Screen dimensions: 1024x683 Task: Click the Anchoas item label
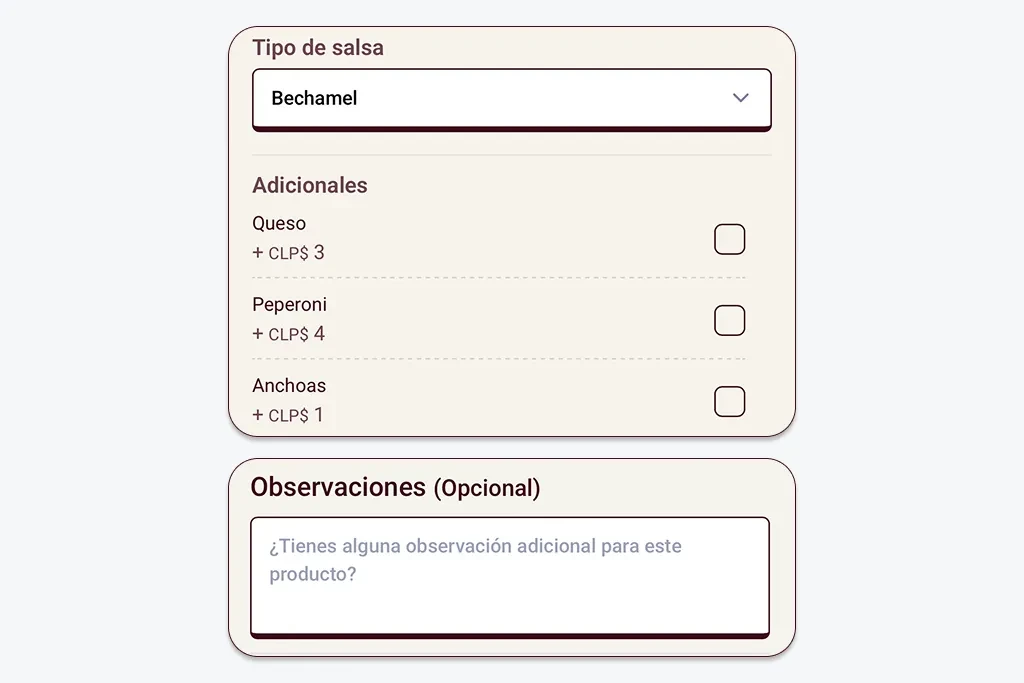click(x=289, y=385)
